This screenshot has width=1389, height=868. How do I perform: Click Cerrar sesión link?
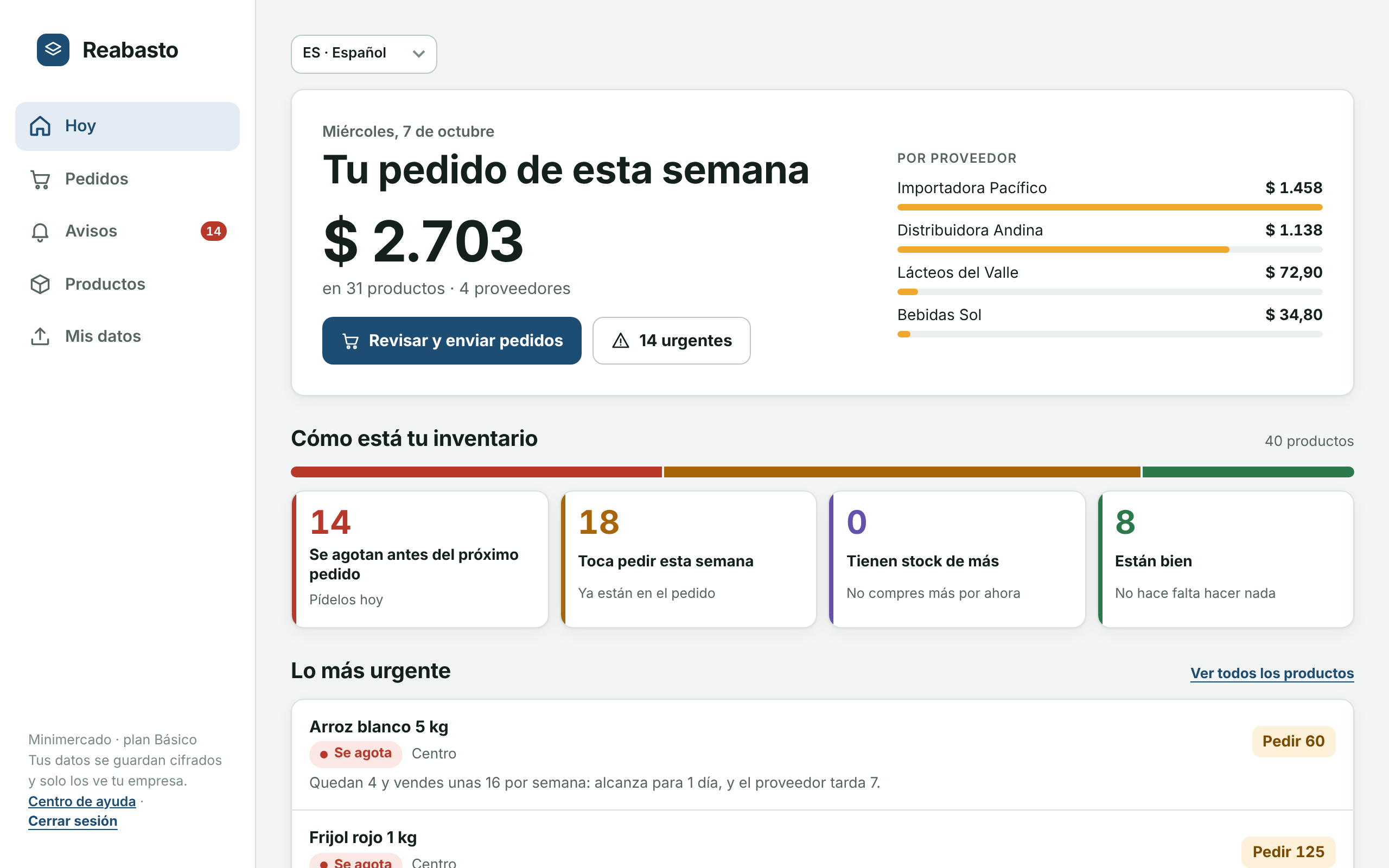[x=73, y=821]
